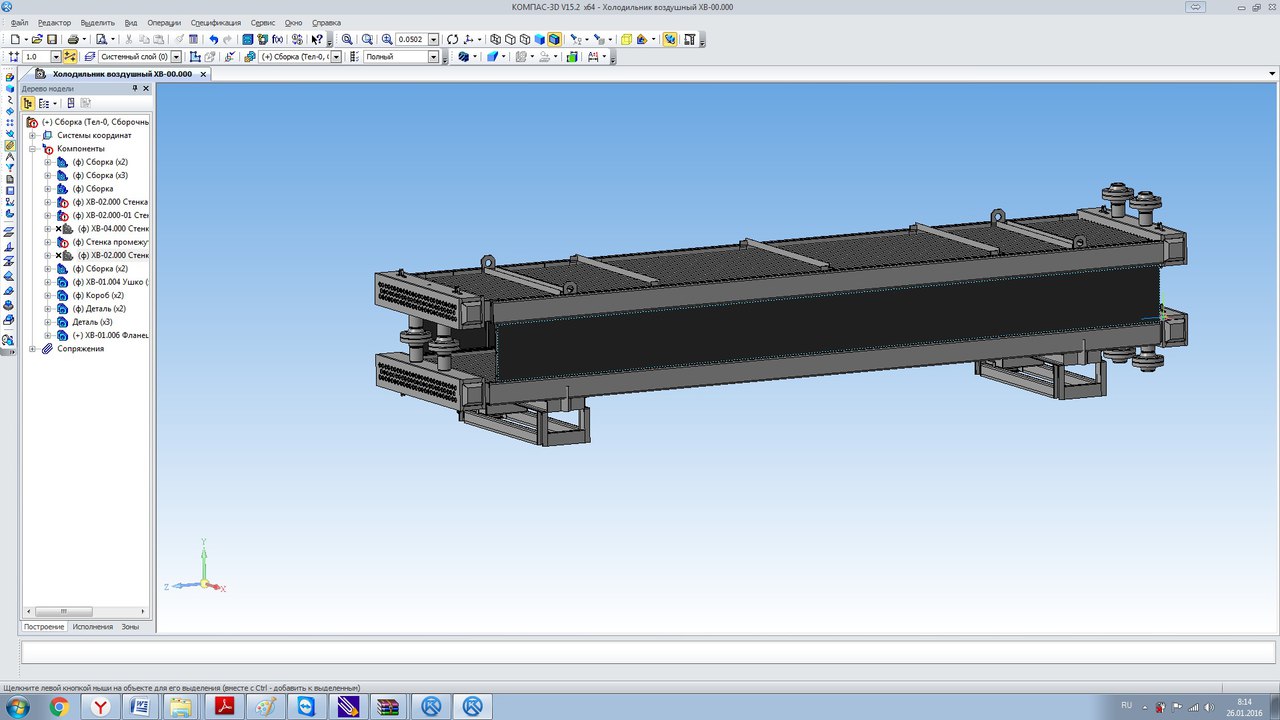Open the zoom scale 0.0502 dropdown

click(x=433, y=39)
